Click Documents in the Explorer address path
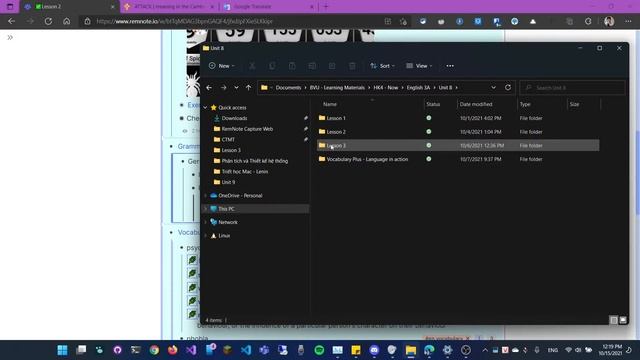 pos(288,88)
